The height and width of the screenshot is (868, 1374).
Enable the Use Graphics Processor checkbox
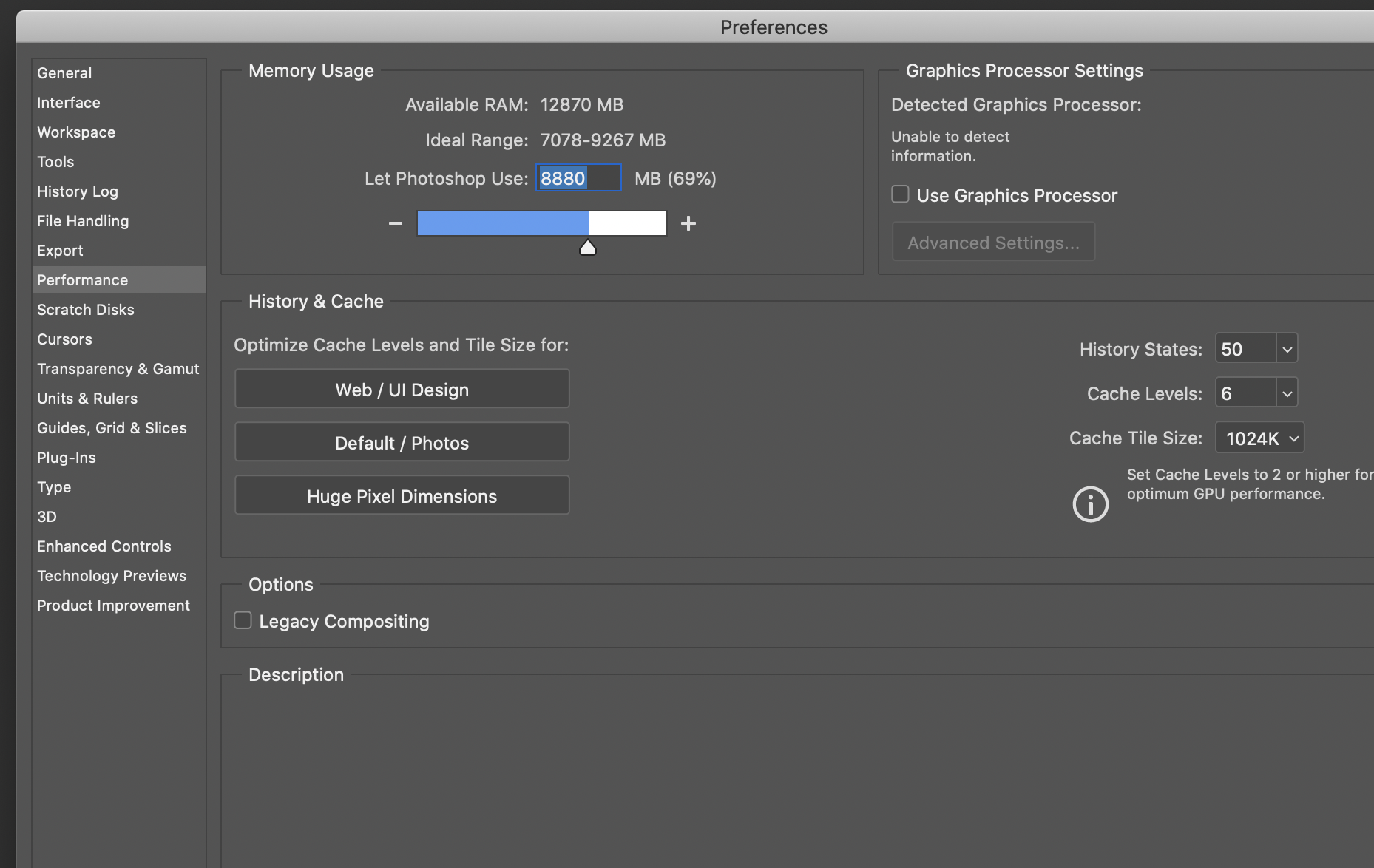pyautogui.click(x=900, y=194)
